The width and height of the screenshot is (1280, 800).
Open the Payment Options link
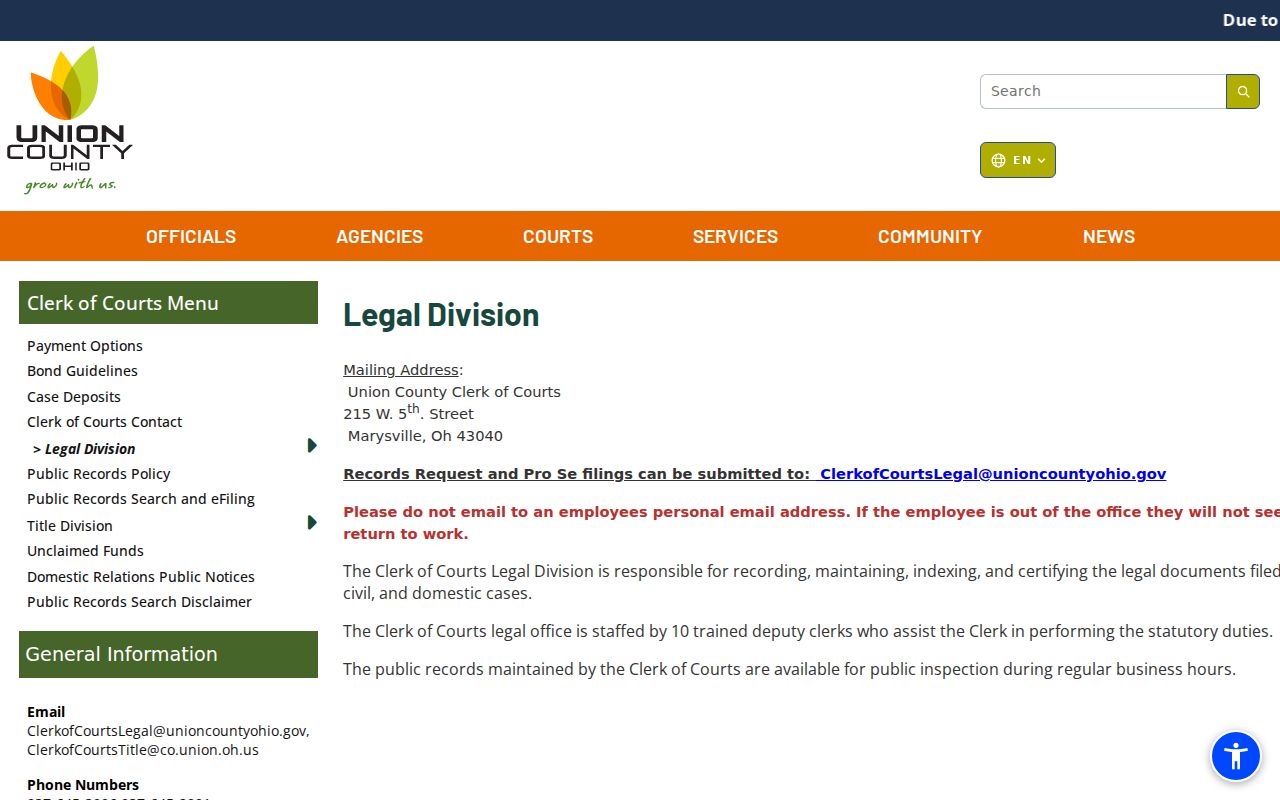point(85,346)
